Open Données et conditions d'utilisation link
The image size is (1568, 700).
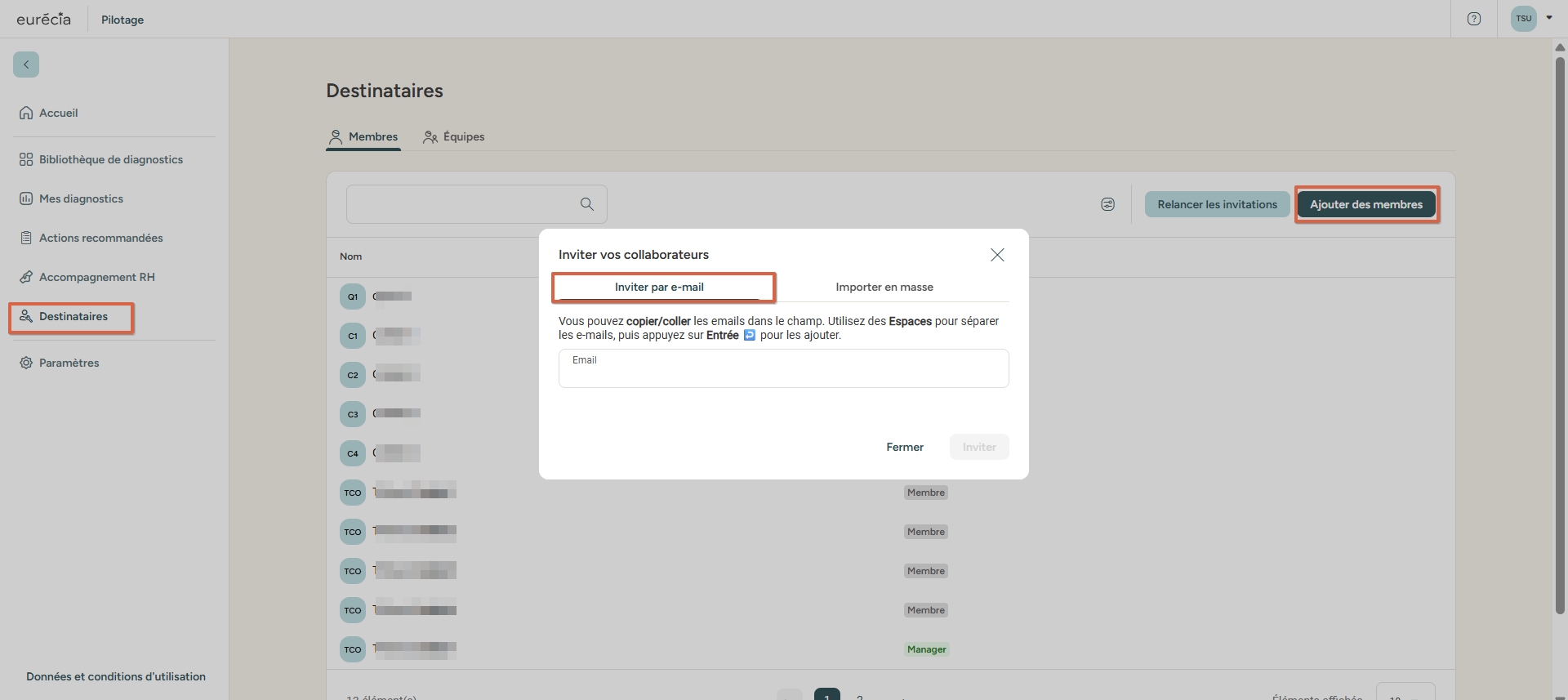click(116, 676)
